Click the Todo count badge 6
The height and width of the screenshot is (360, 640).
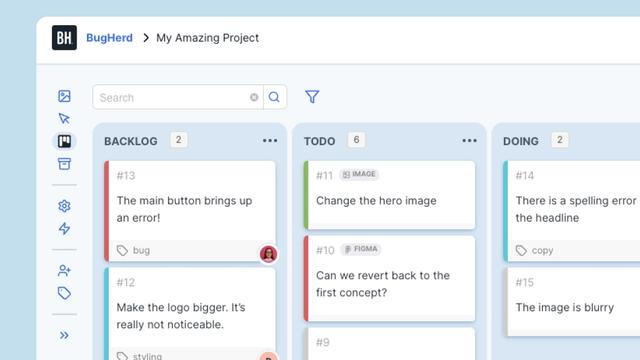356,140
